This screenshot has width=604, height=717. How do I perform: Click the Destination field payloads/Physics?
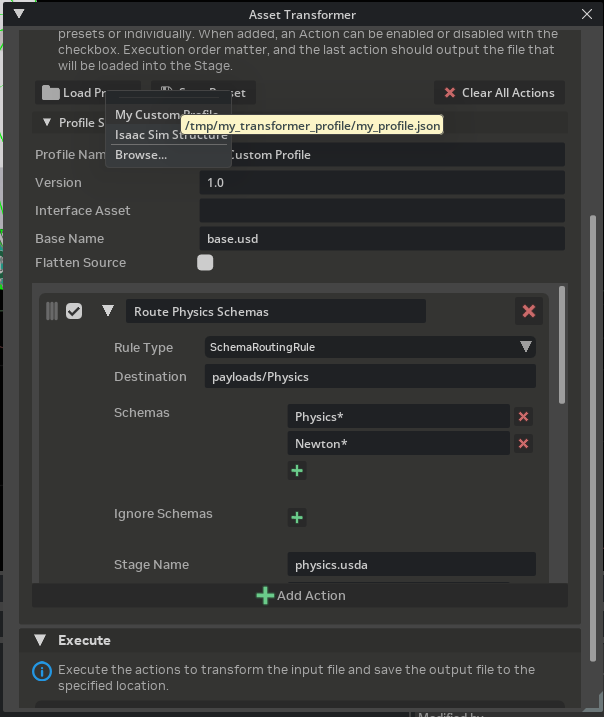coord(370,376)
